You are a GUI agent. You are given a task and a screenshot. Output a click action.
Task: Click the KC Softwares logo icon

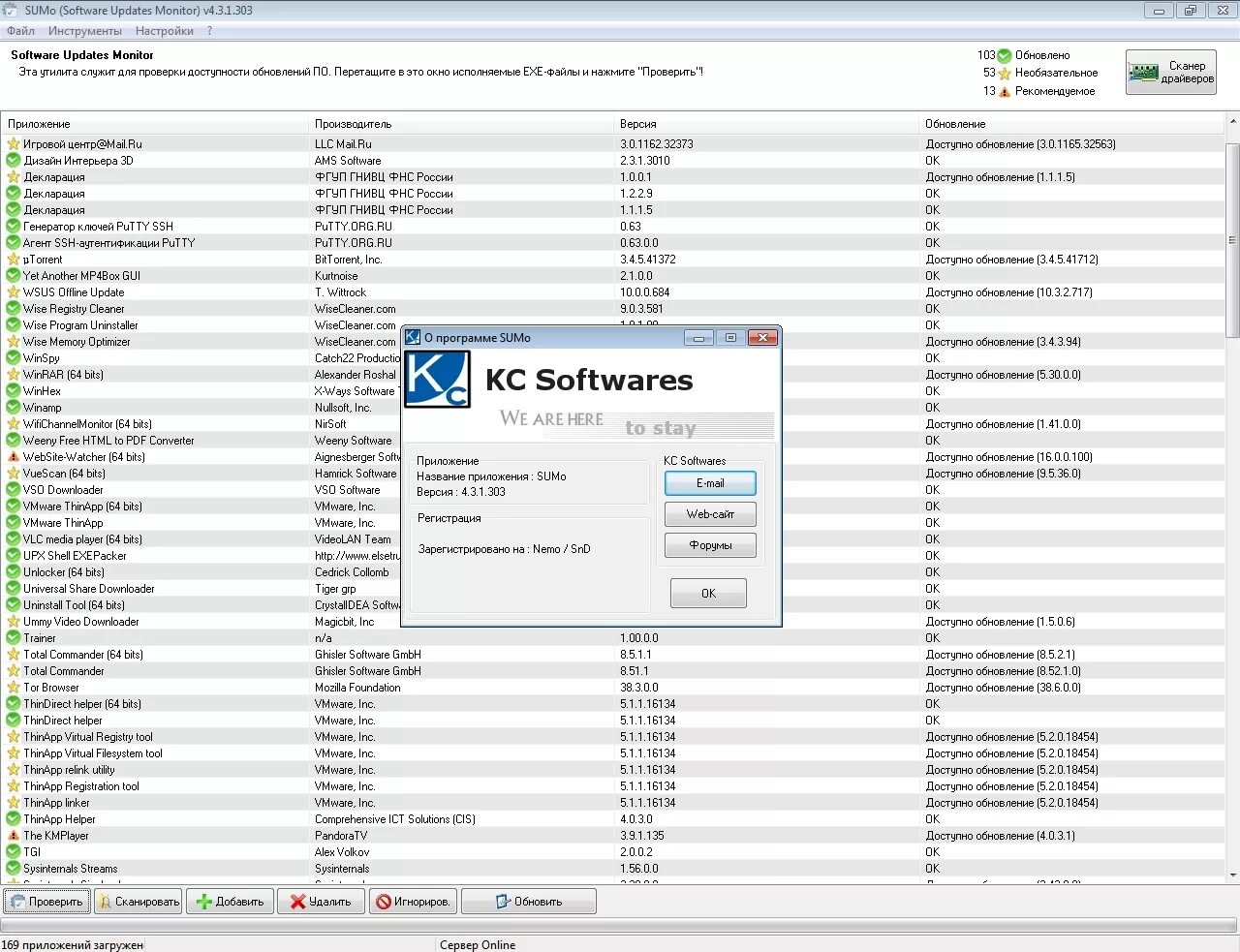coord(437,380)
